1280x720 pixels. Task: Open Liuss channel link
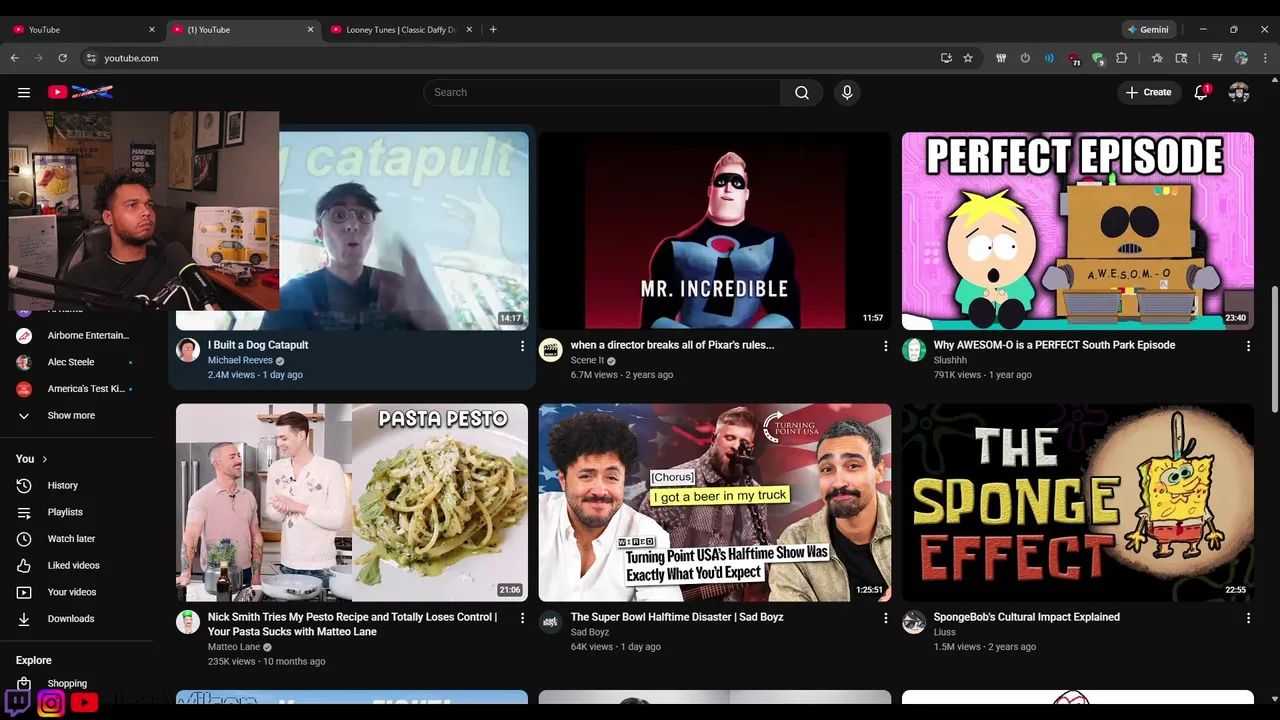[x=945, y=632]
